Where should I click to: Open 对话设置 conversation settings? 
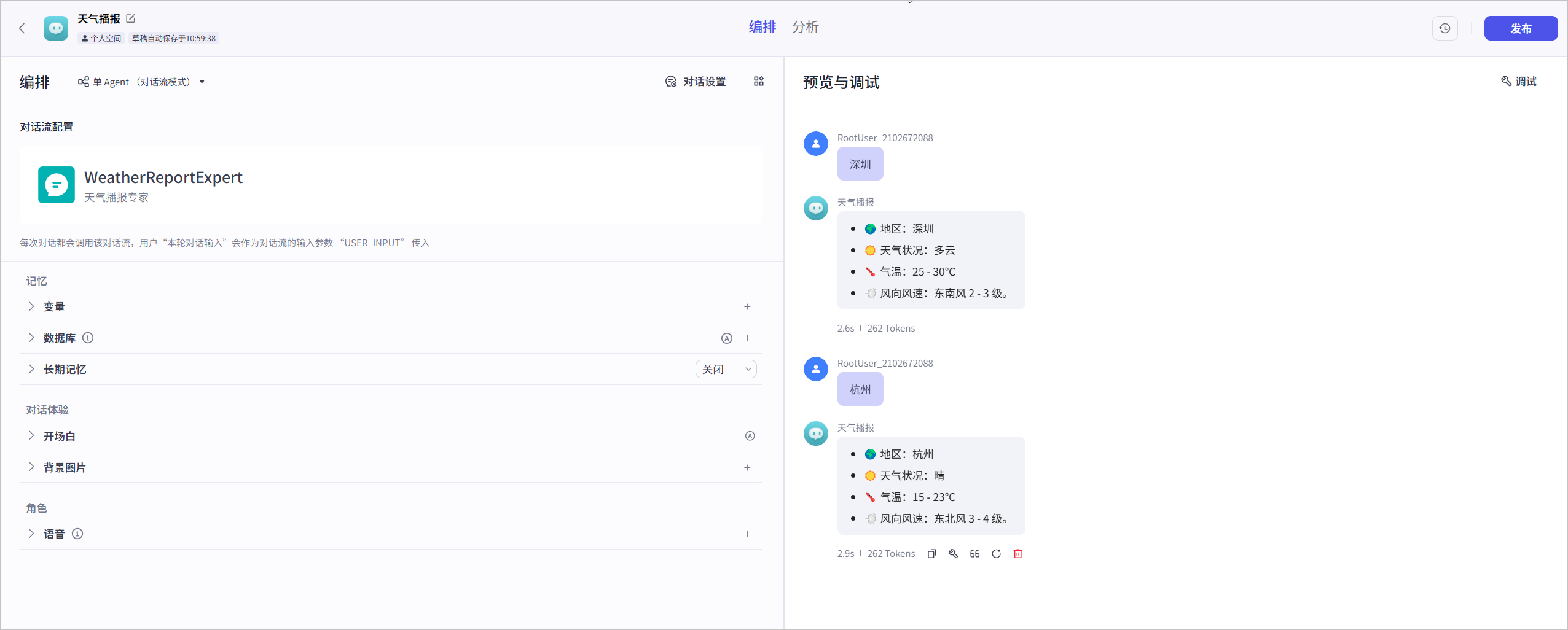696,82
